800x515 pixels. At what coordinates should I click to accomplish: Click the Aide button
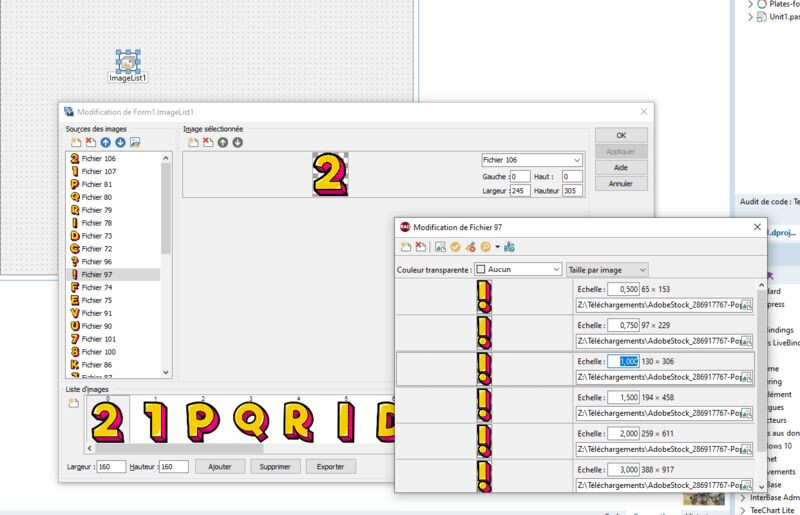pos(621,167)
